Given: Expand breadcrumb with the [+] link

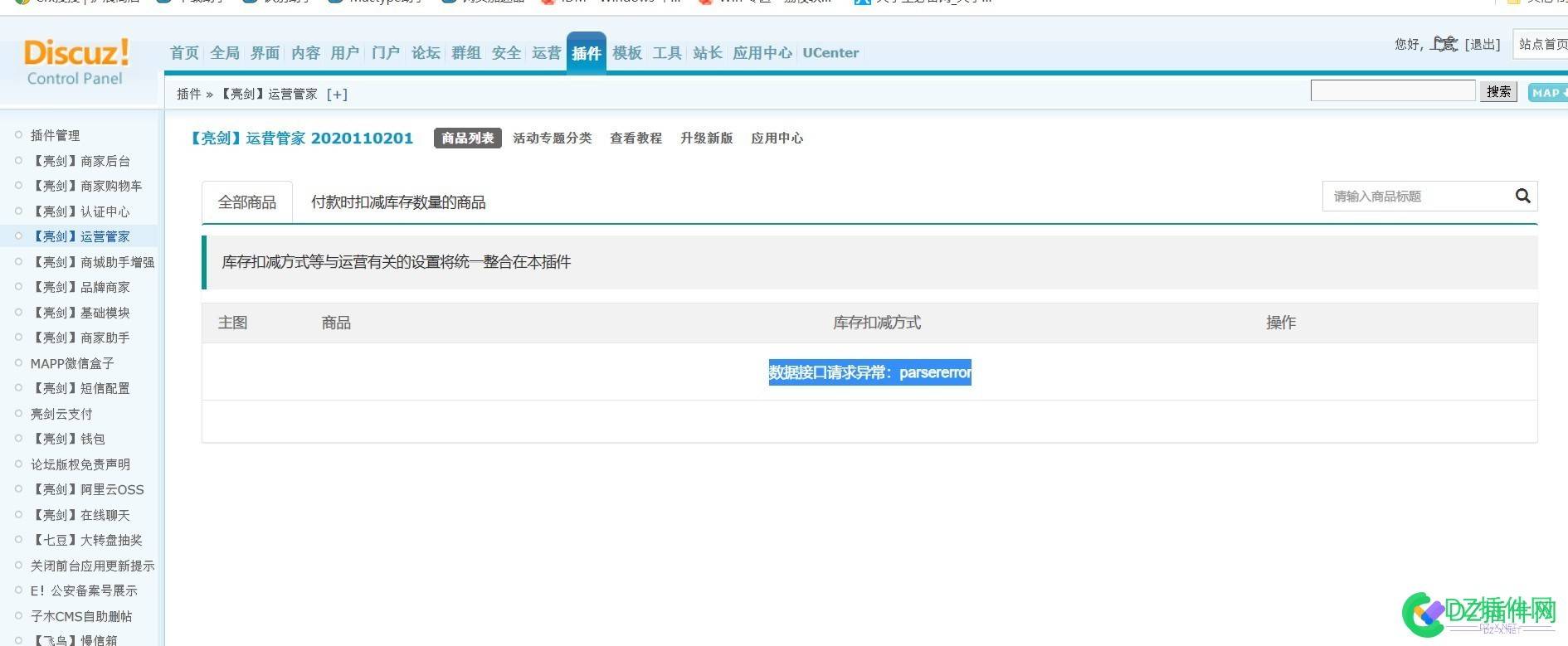Looking at the screenshot, I should click(x=337, y=94).
